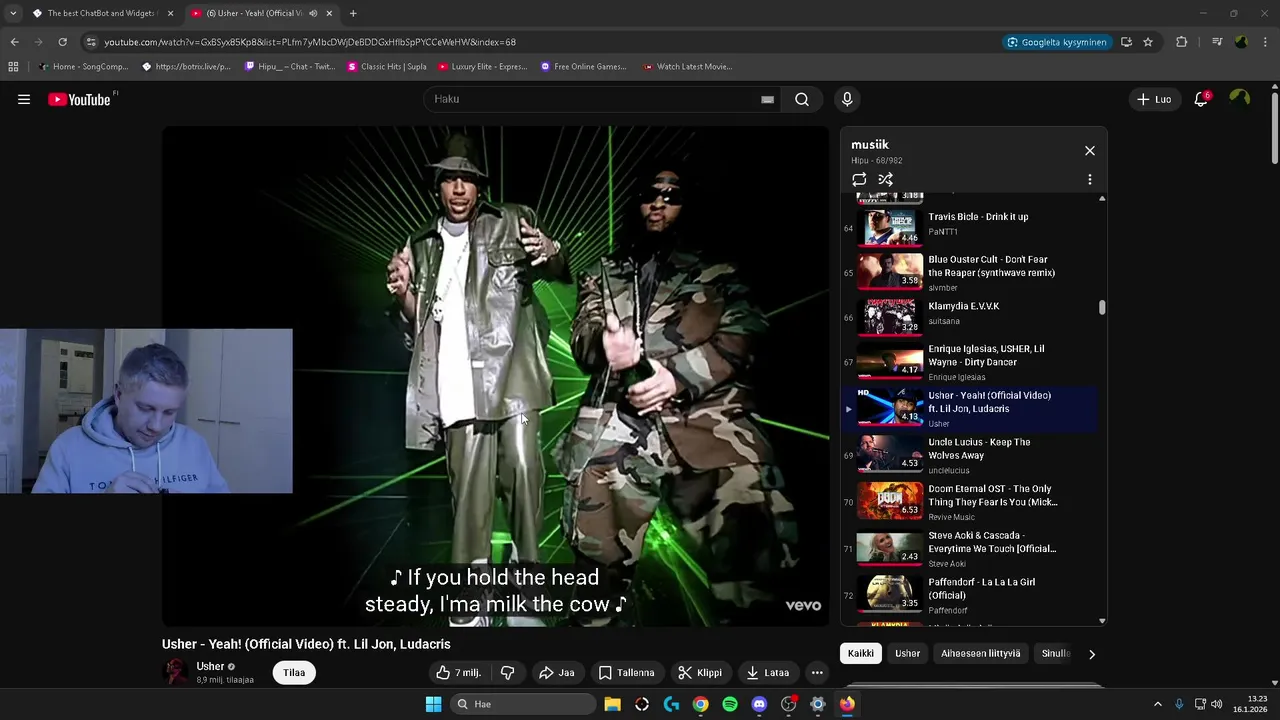Screen dimensions: 1280x720
Task: Open the playlist three-dot options menu
Action: tap(1090, 180)
